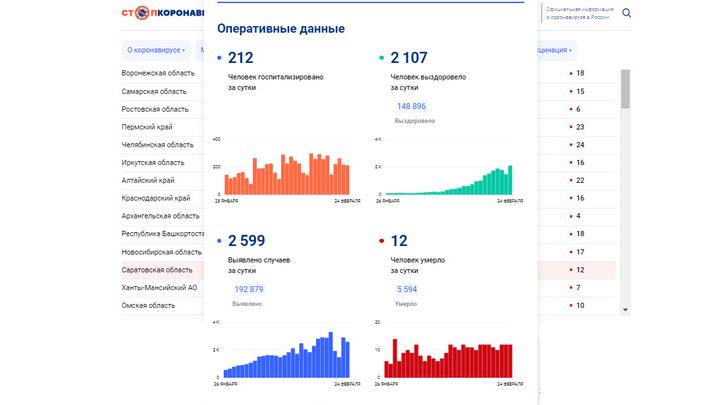Viewport: 720px width, 405px height.
Task: Open the search magnifier icon
Action: point(627,13)
